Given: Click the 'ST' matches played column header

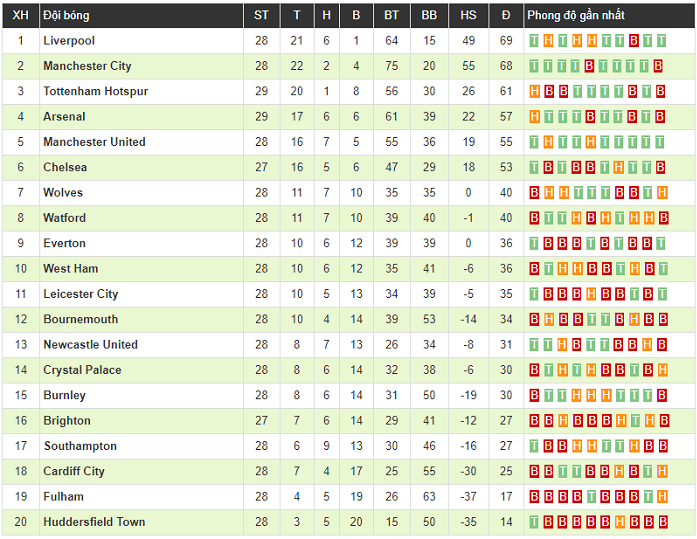Looking at the screenshot, I should tap(262, 15).
